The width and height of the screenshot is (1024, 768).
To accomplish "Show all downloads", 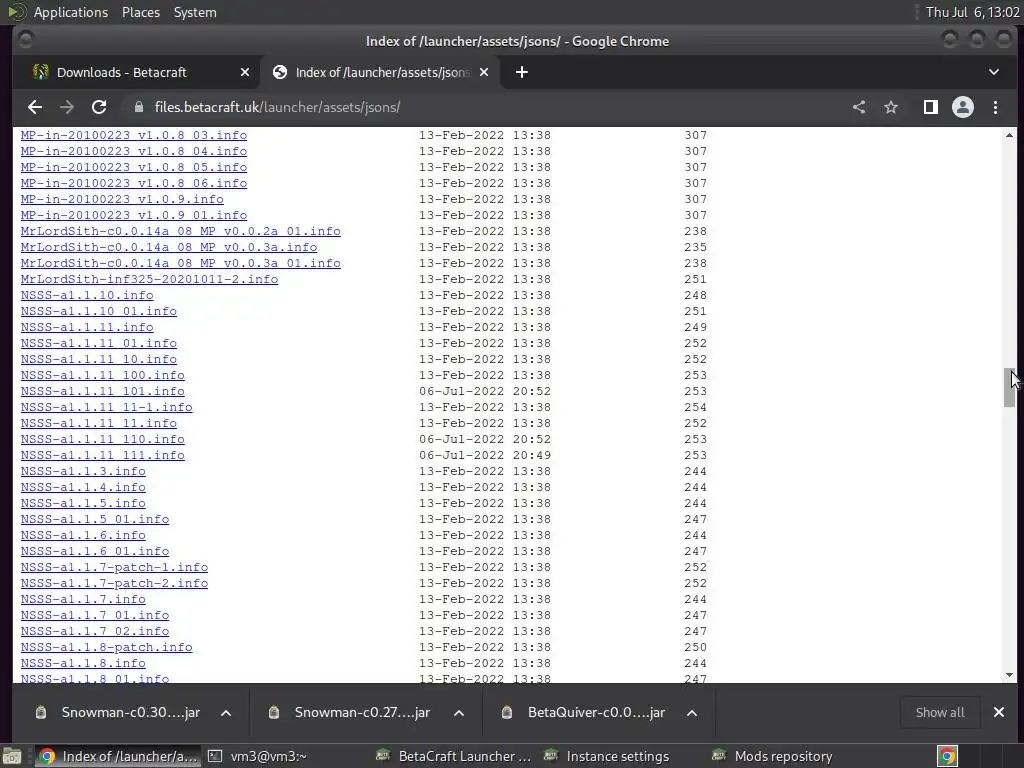I will 940,712.
